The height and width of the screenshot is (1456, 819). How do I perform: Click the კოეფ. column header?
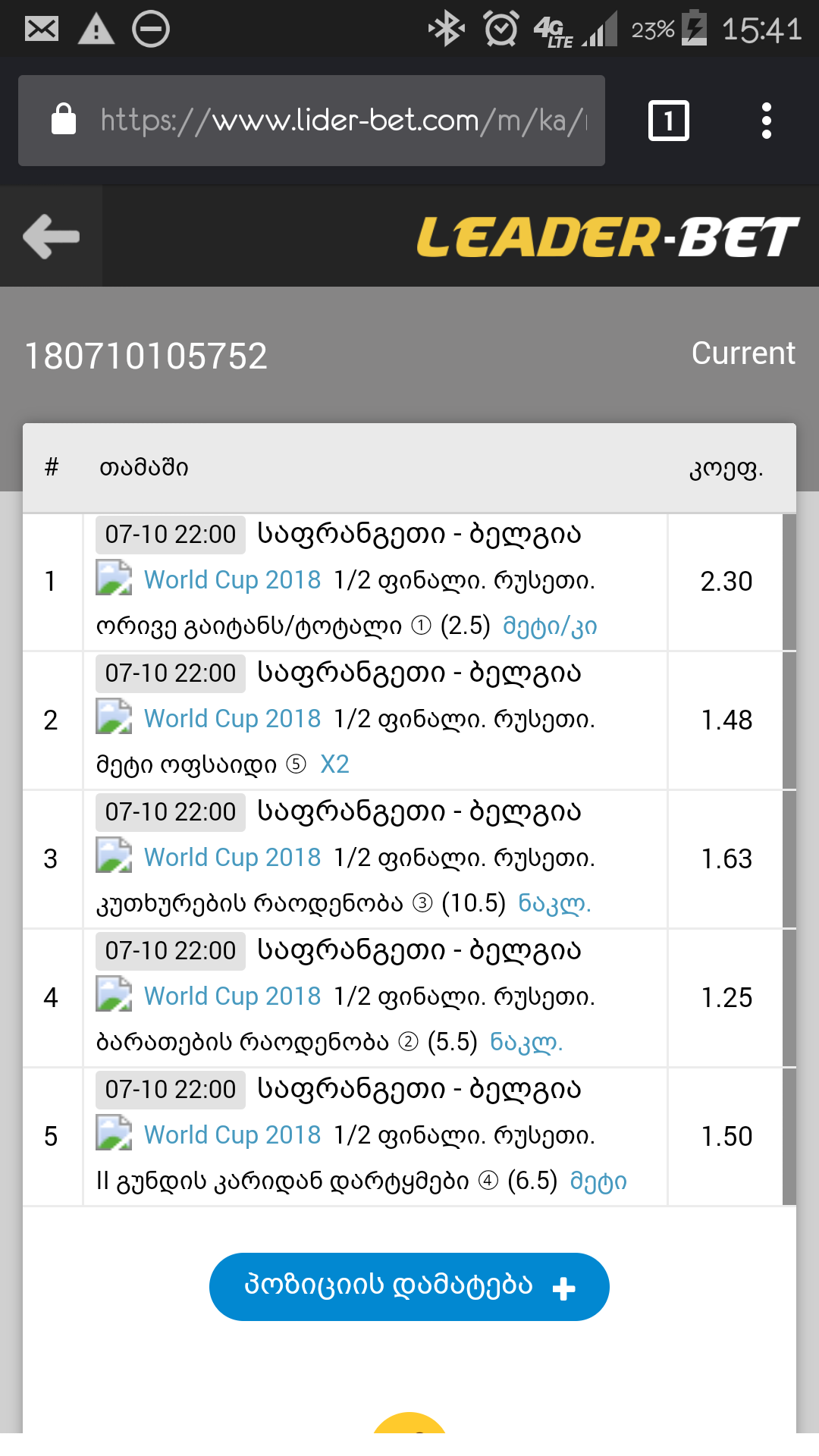tap(726, 469)
